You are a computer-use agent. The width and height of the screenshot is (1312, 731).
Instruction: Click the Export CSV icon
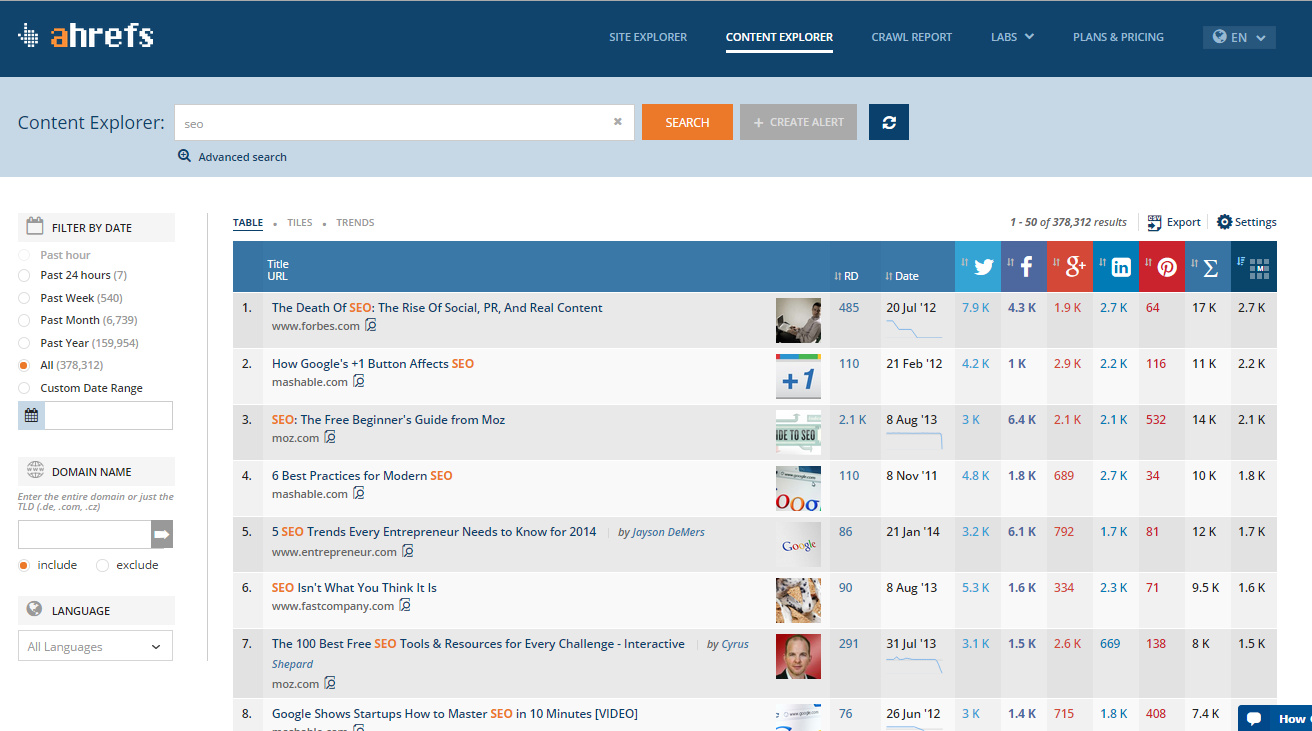[x=1154, y=222]
